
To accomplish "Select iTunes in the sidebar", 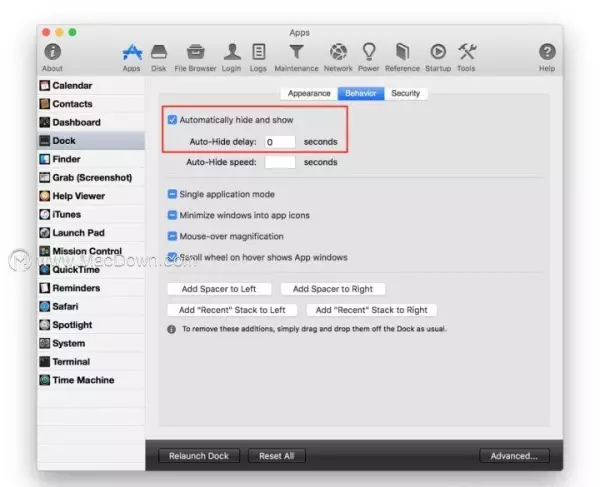I will [x=91, y=214].
